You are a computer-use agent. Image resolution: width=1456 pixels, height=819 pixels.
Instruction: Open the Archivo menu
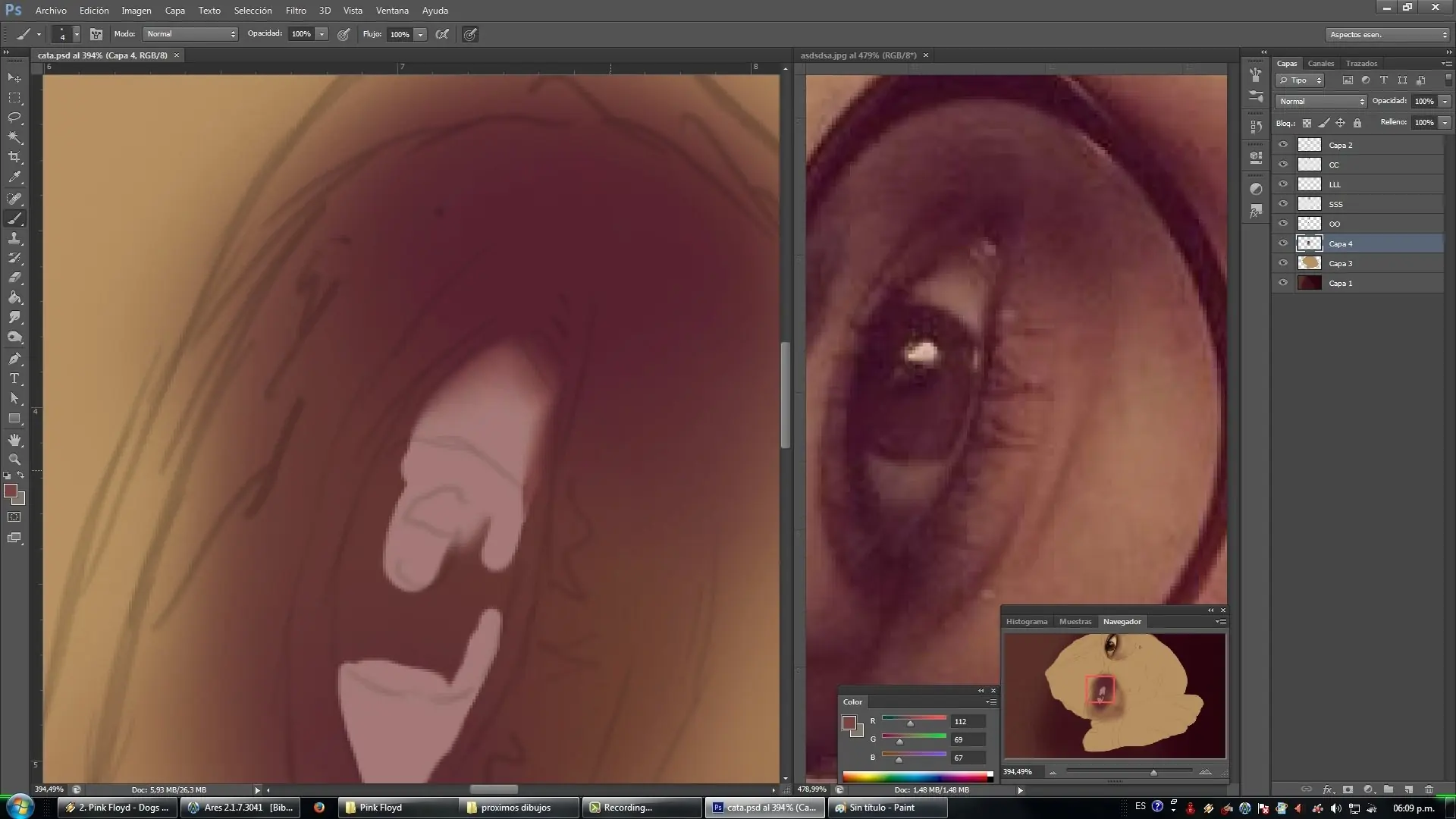[x=51, y=11]
